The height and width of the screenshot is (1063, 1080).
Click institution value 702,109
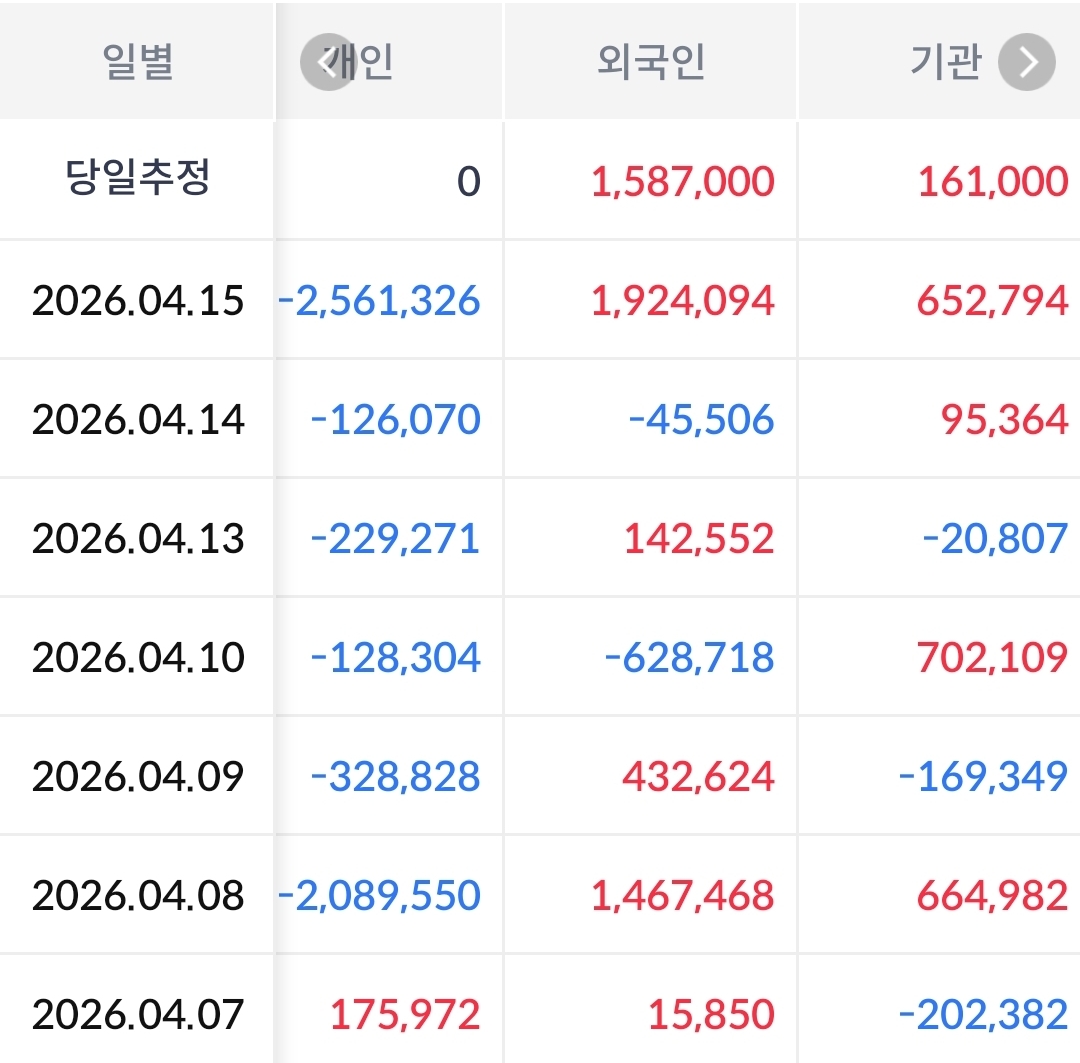point(992,657)
